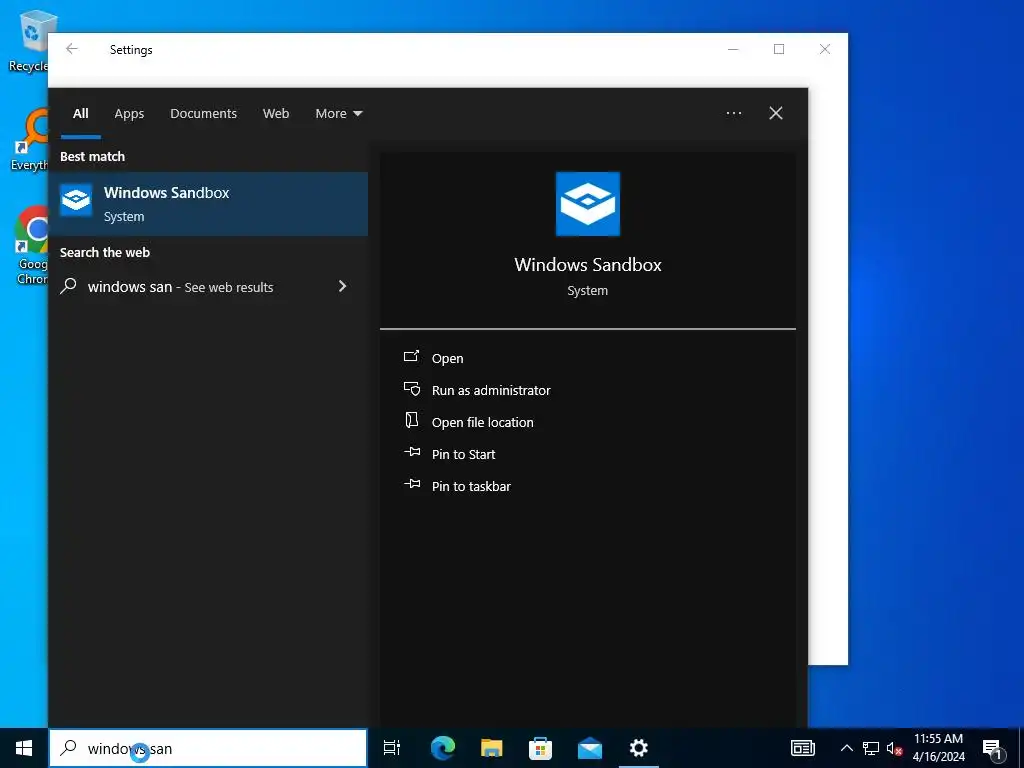Select the Google Chrome desktop shortcut
Image resolution: width=1024 pixels, height=768 pixels.
coord(31,246)
